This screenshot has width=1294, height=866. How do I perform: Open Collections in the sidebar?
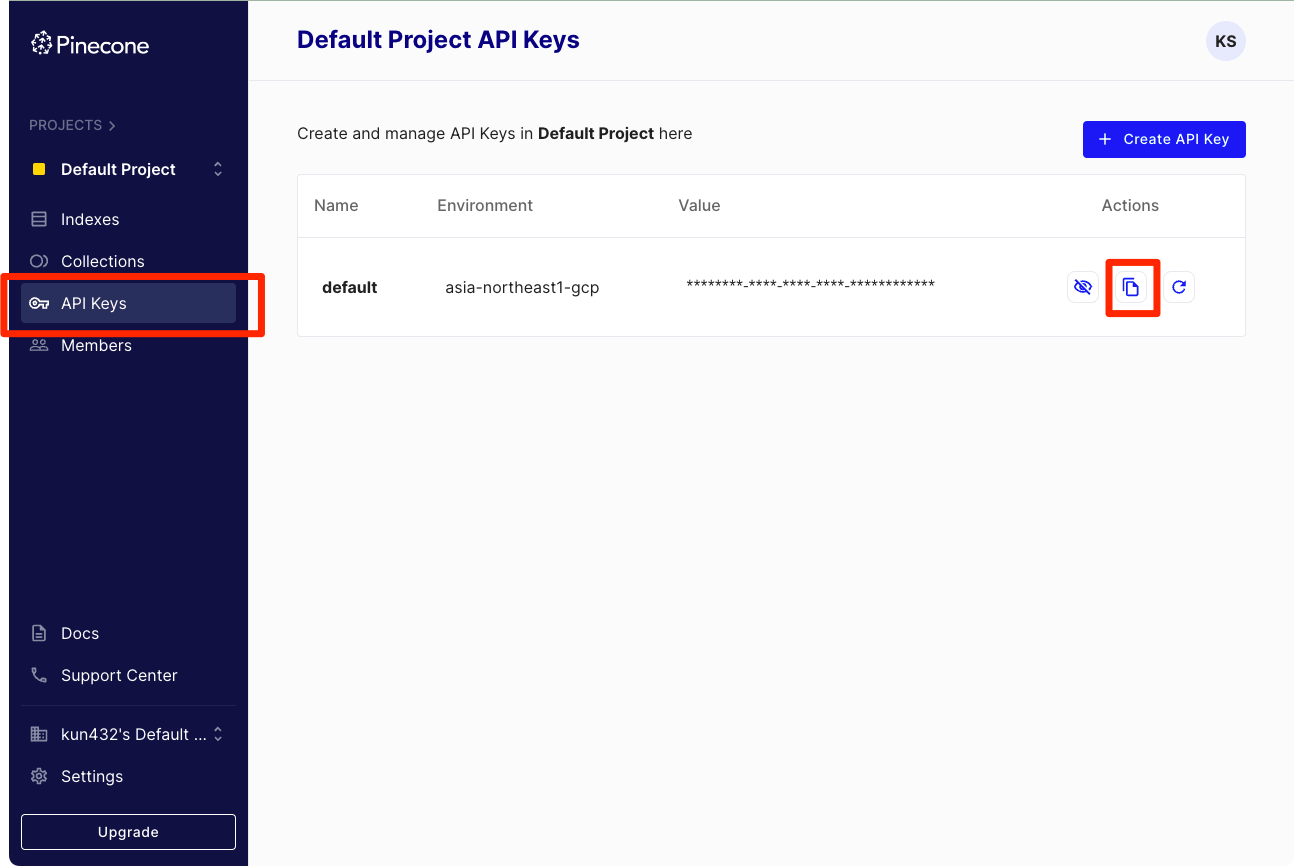click(128, 261)
